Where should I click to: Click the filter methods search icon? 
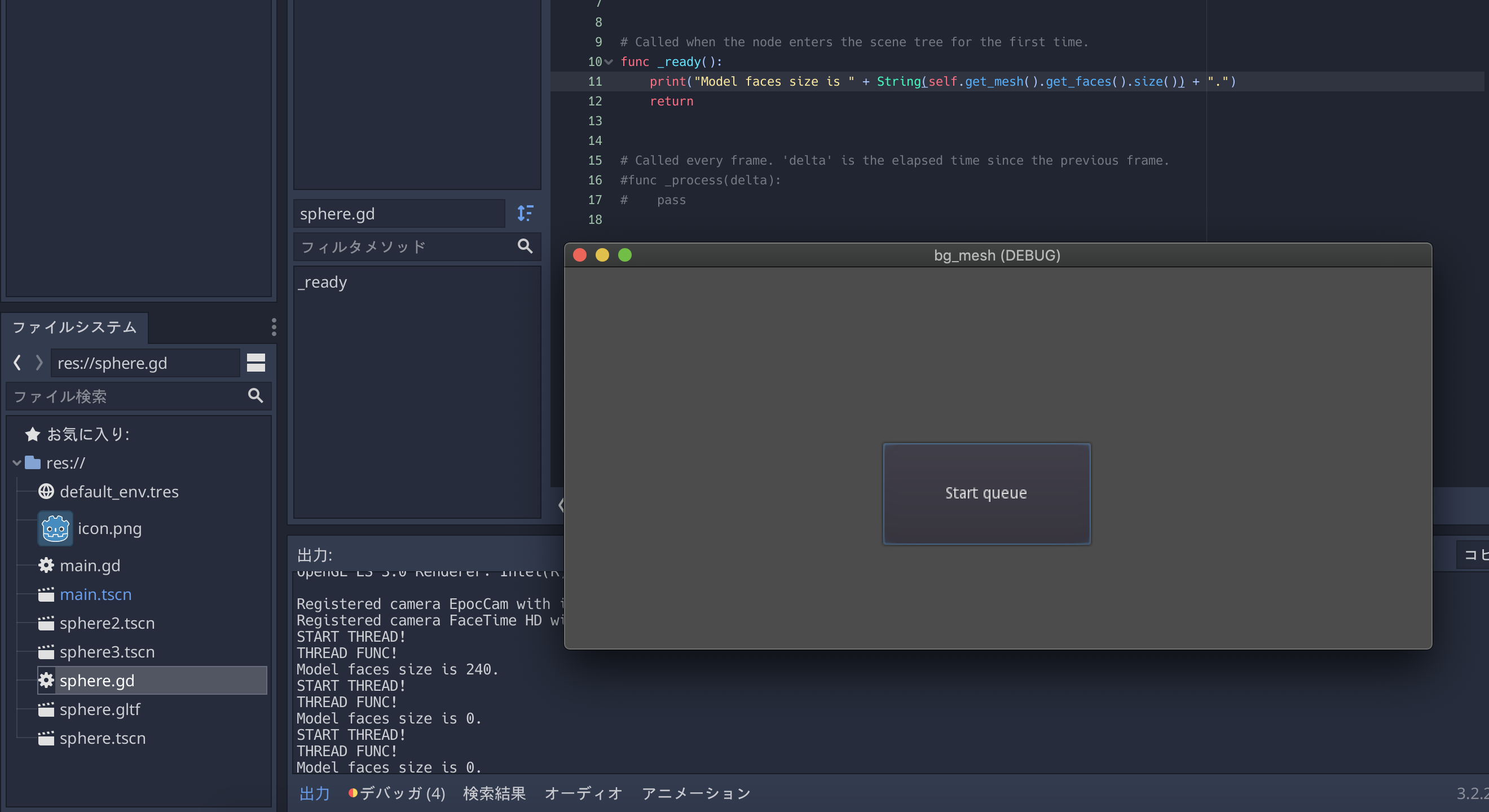[x=525, y=246]
